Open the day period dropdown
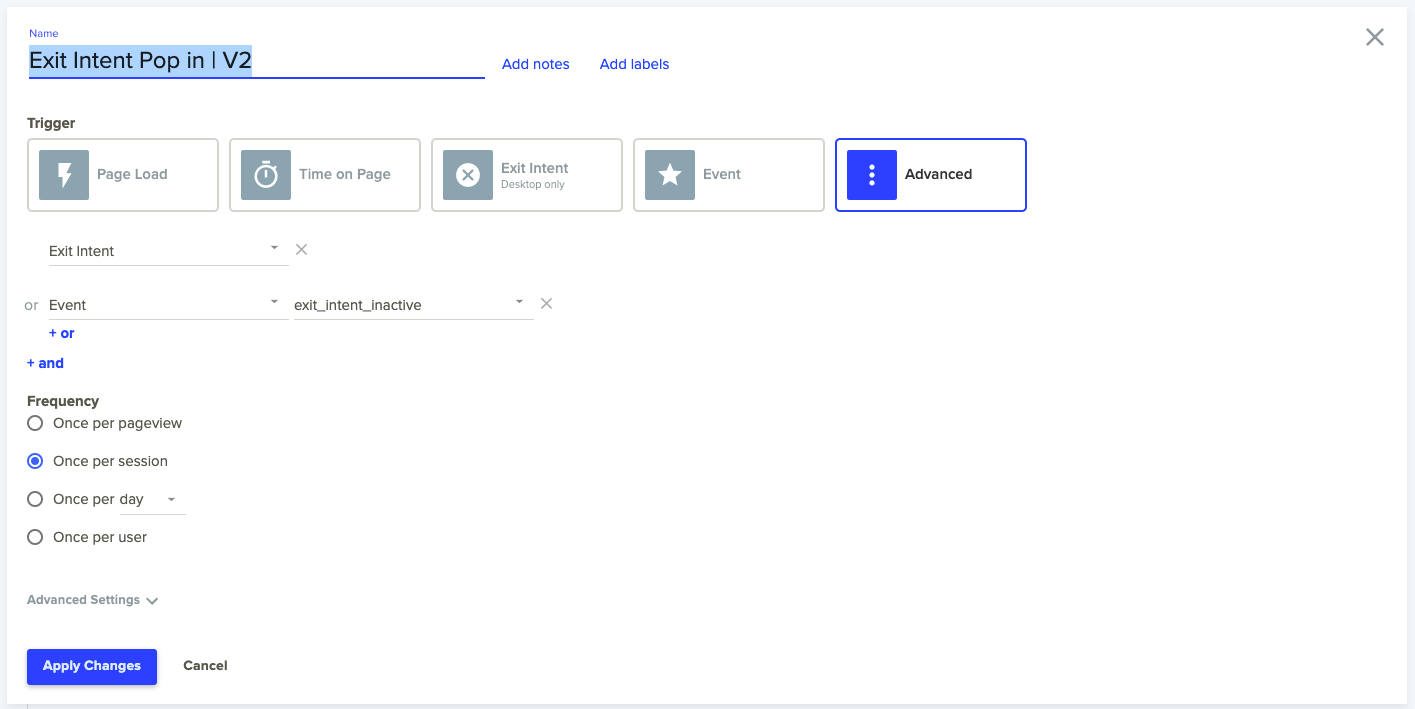 [152, 499]
